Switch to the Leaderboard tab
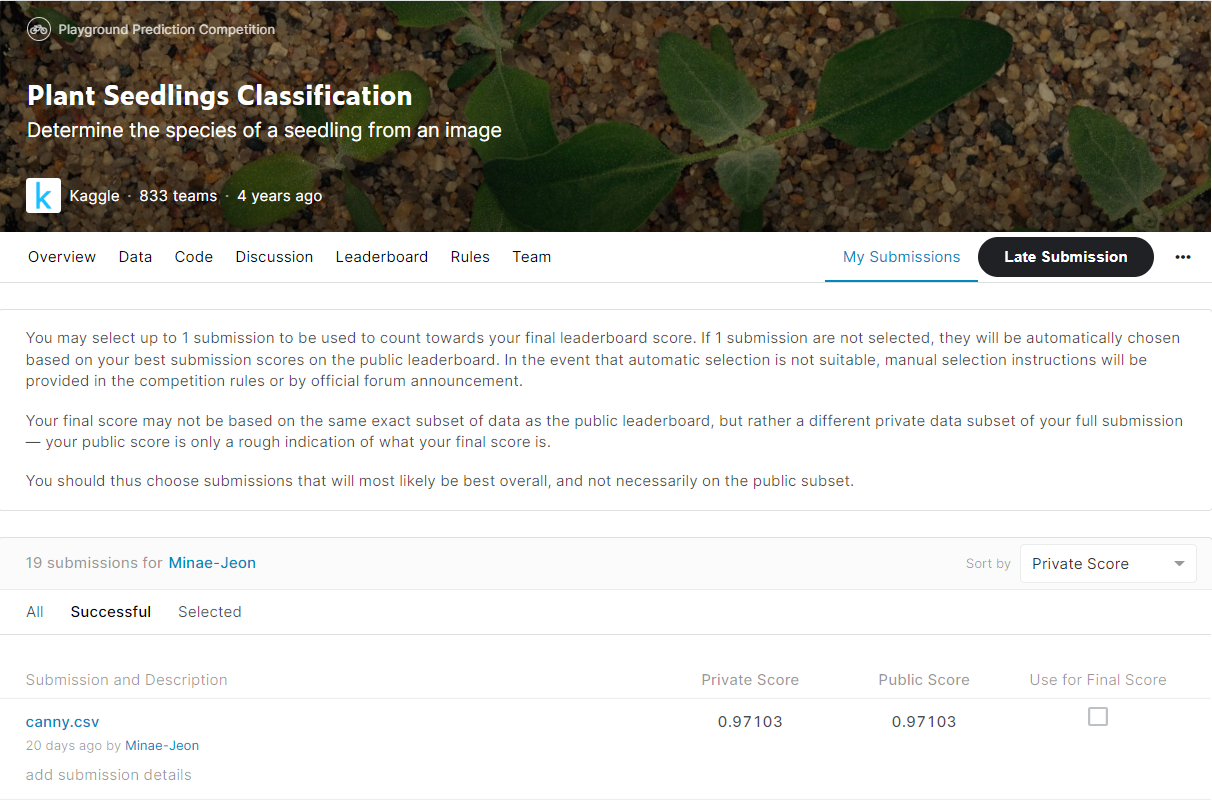The height and width of the screenshot is (802, 1212). [382, 257]
